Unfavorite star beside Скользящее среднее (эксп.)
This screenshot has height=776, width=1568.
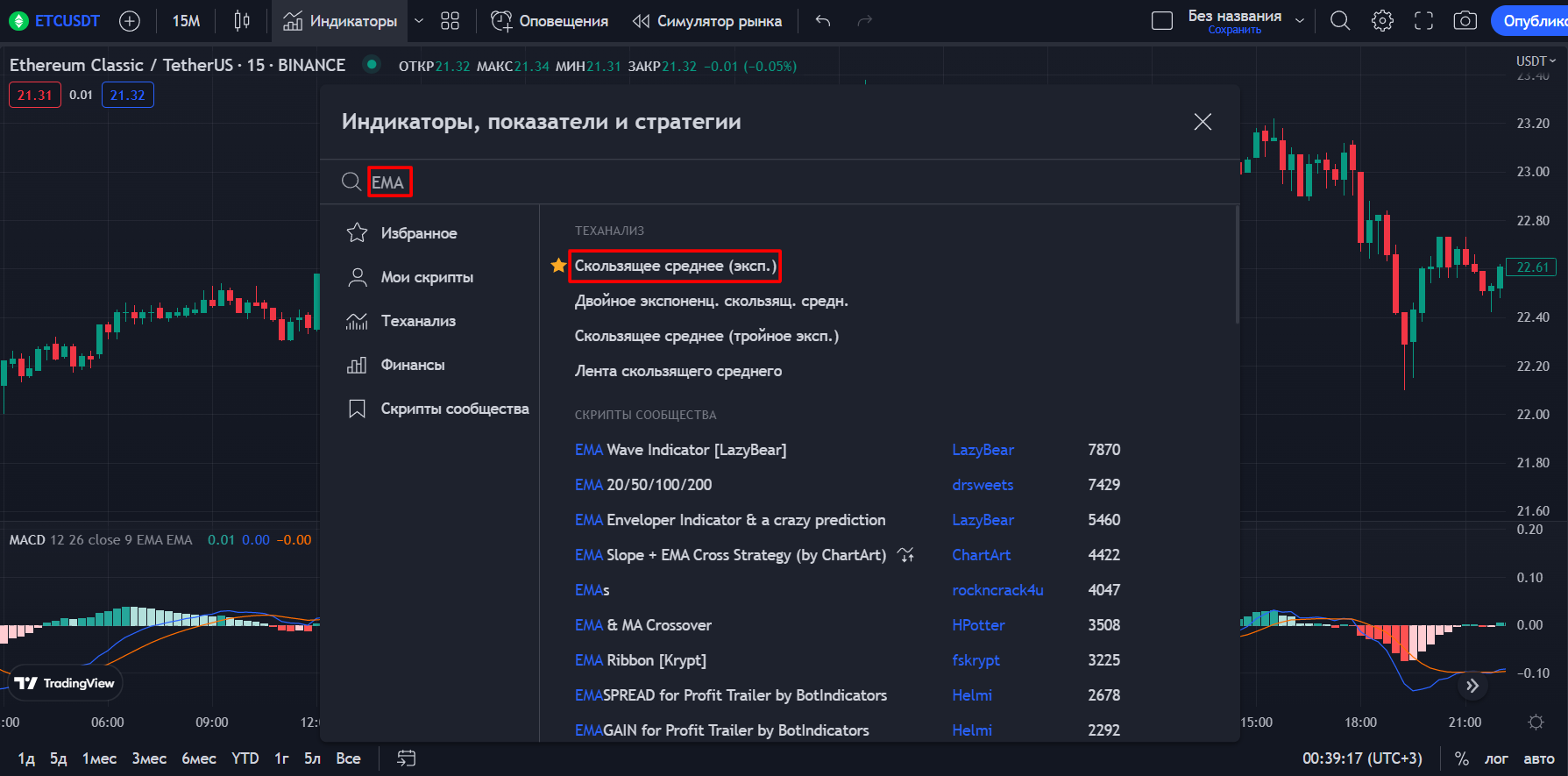pos(558,266)
